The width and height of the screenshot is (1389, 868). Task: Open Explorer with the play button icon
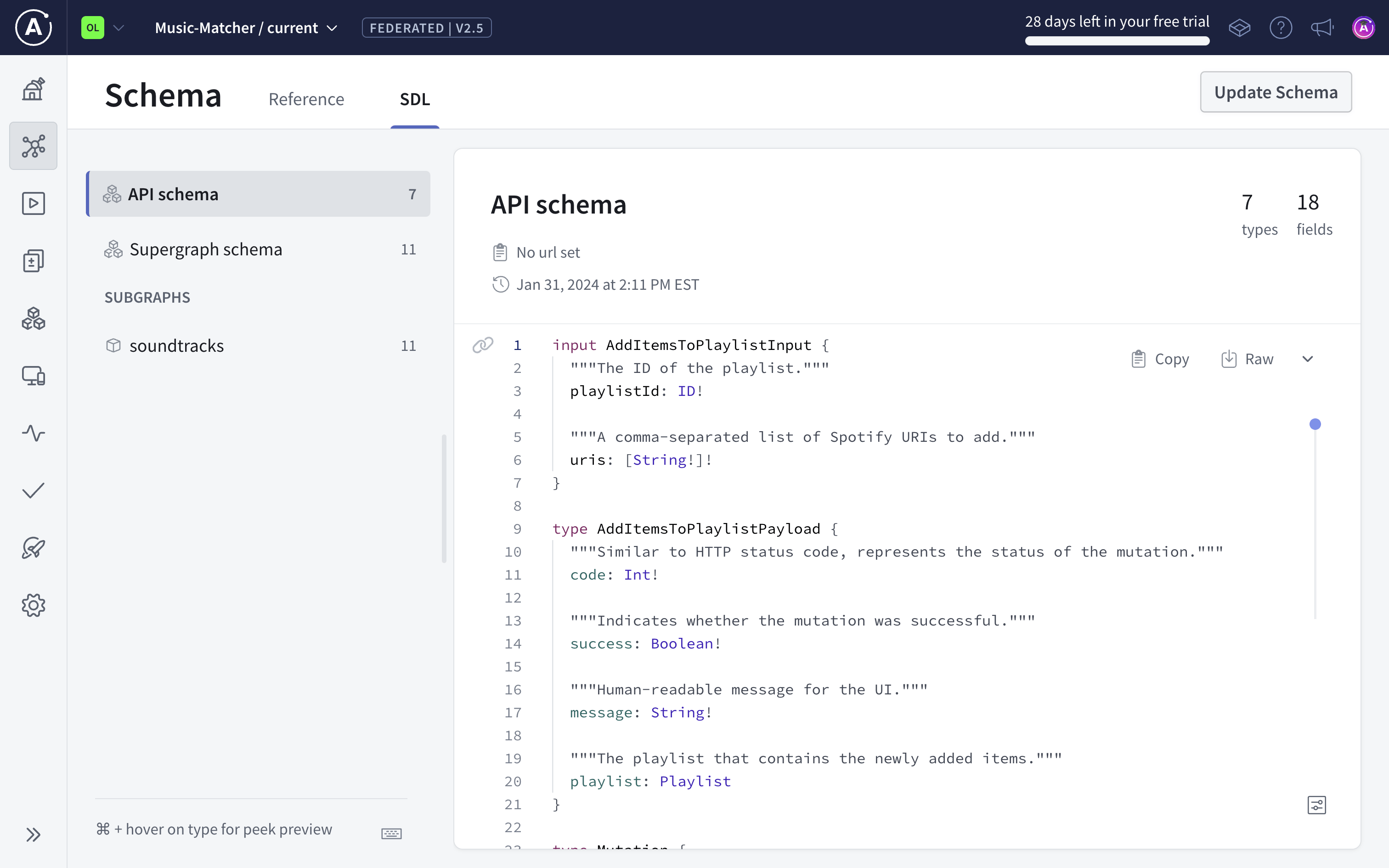[x=33, y=203]
